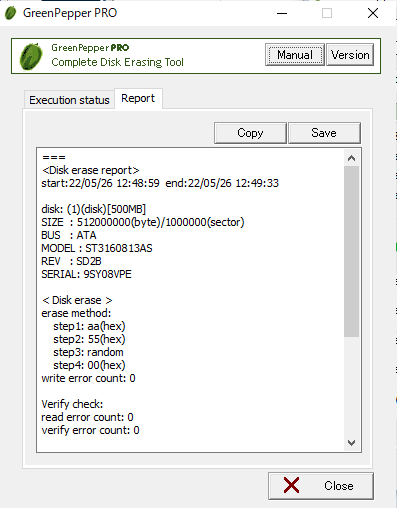Click the SERIAL 9SY08VPE line
The width and height of the screenshot is (397, 508).
tap(86, 274)
